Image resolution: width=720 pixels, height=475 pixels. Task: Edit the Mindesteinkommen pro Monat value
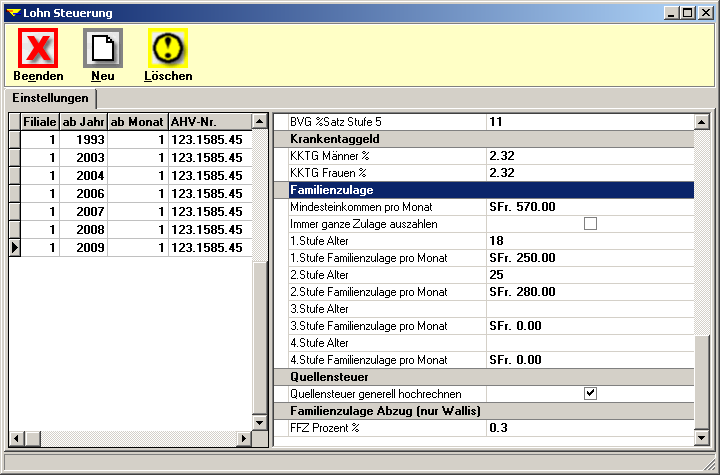[x=590, y=206]
